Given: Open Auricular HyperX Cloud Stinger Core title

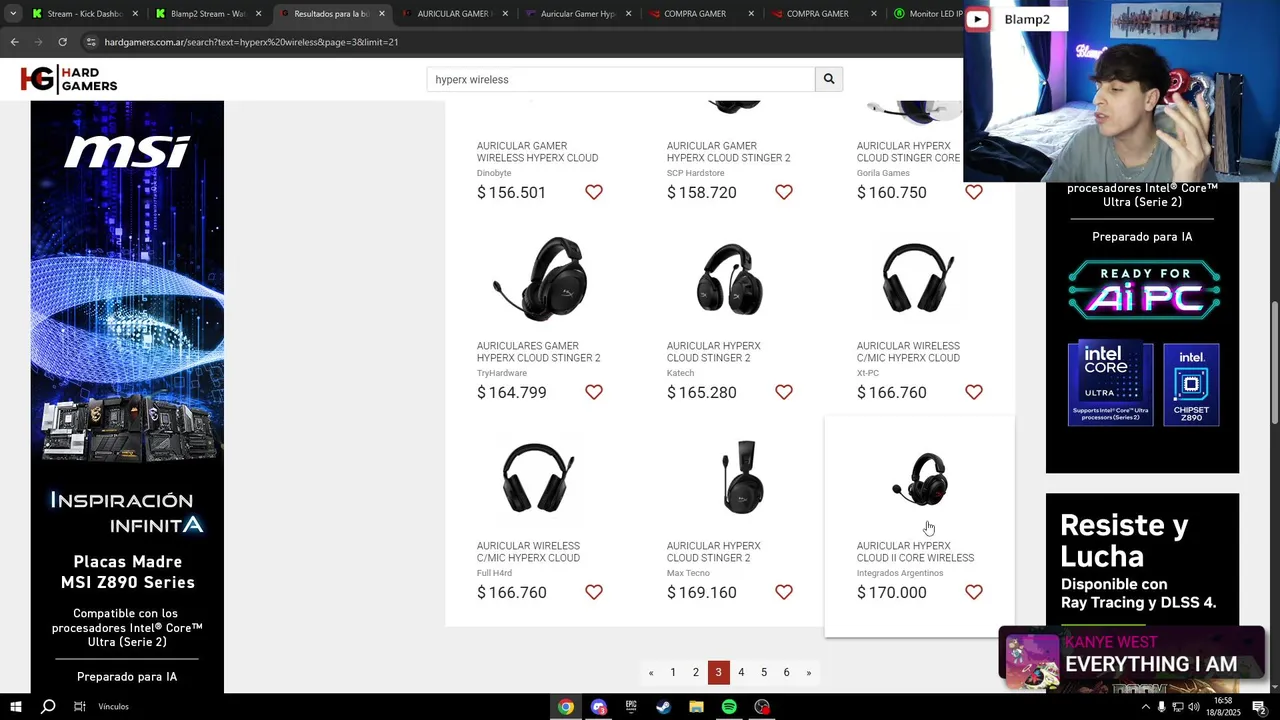Looking at the screenshot, I should pyautogui.click(x=908, y=152).
